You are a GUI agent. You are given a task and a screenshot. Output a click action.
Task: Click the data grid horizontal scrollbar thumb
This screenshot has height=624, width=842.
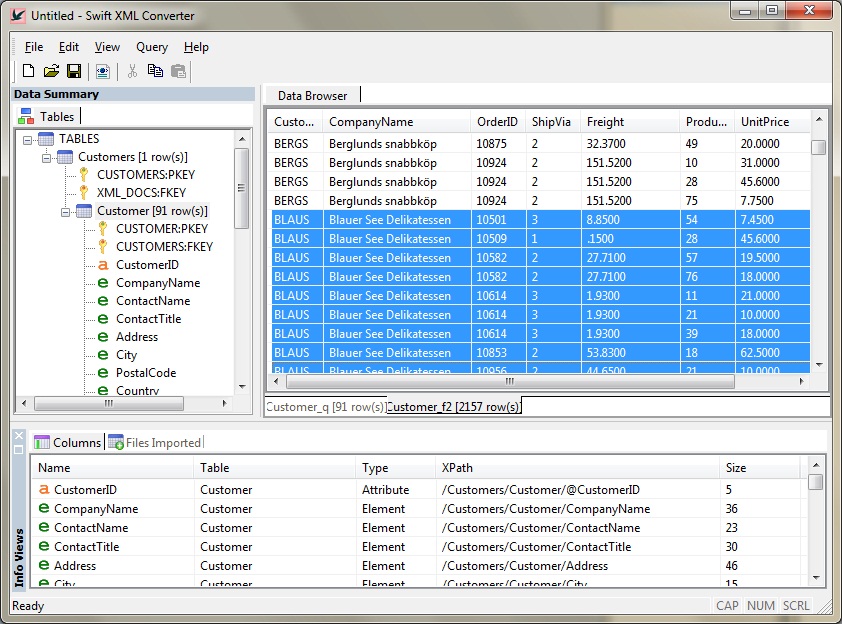(510, 381)
